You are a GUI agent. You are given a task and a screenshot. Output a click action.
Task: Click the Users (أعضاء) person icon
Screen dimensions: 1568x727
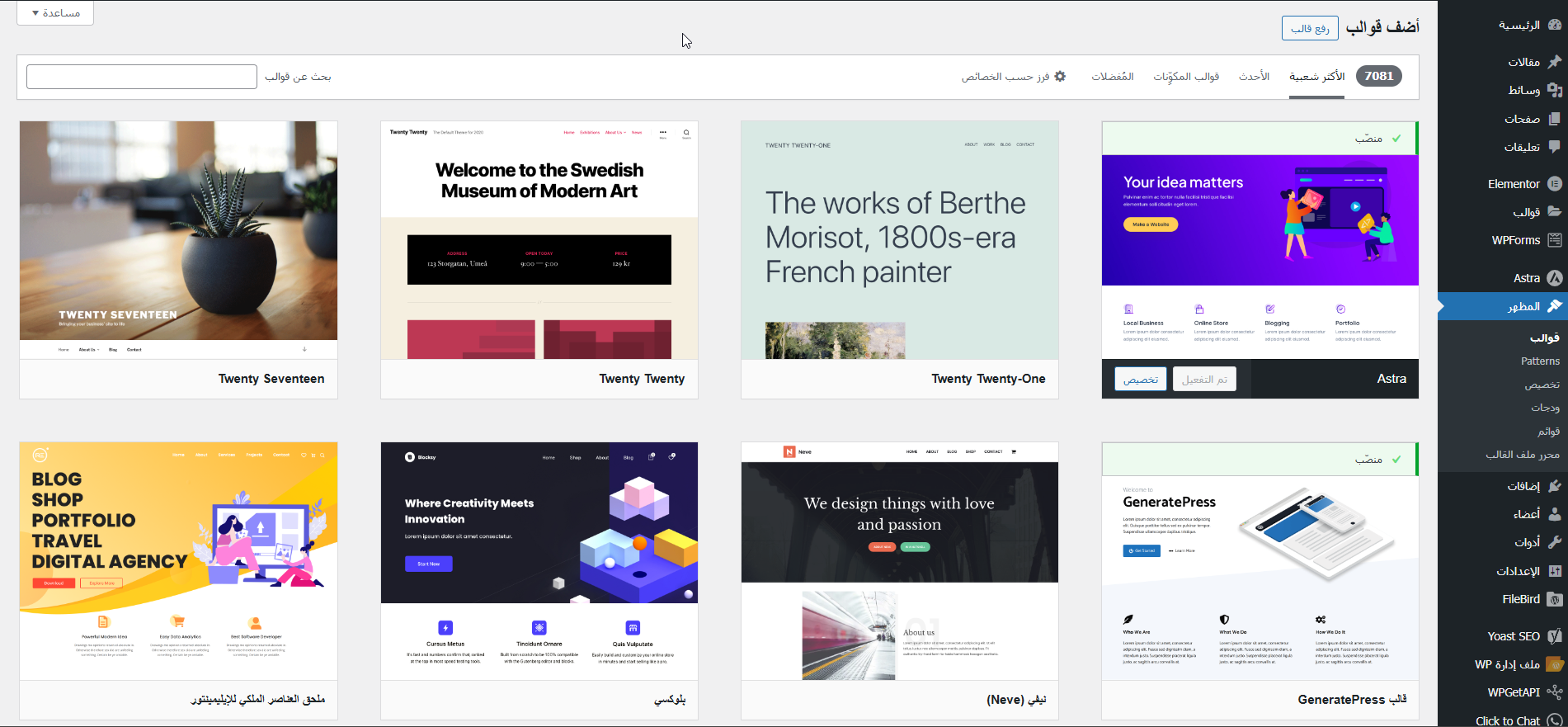tap(1554, 514)
